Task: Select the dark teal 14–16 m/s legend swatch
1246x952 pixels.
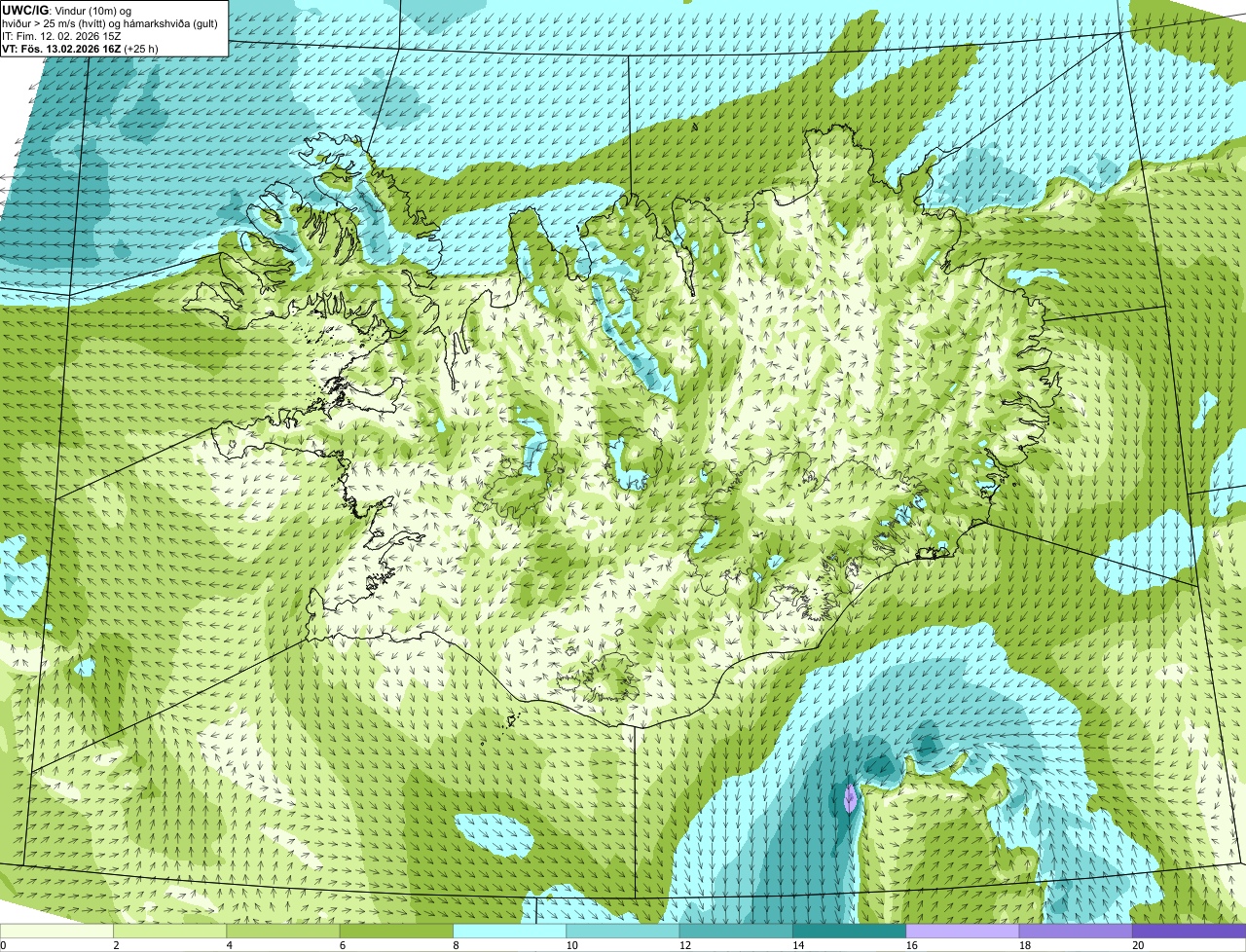Action: click(850, 932)
